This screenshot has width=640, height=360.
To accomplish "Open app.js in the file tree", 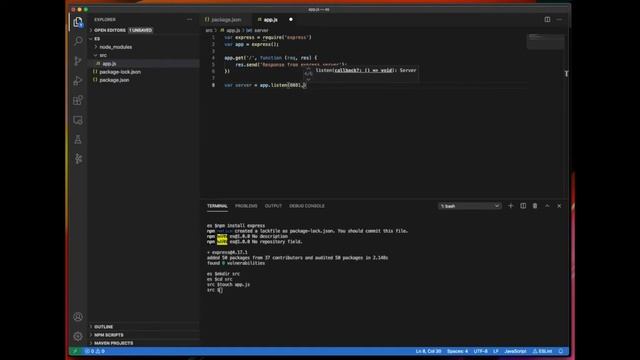I will (x=143, y=64).
